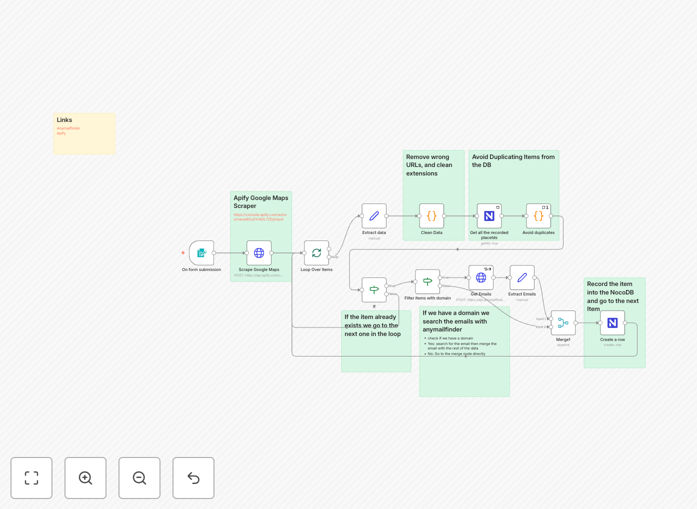Open the Create a row NocoDB node
This screenshot has width=697, height=509.
click(613, 323)
